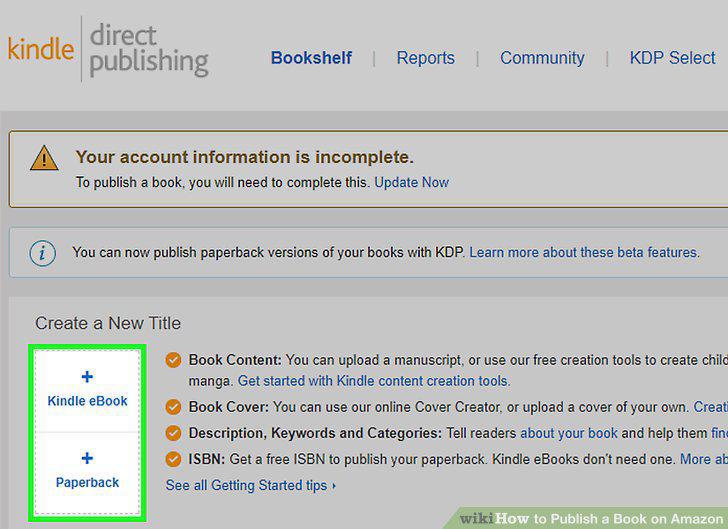Follow the 'about your book' link
The image size is (728, 529).
tap(569, 433)
